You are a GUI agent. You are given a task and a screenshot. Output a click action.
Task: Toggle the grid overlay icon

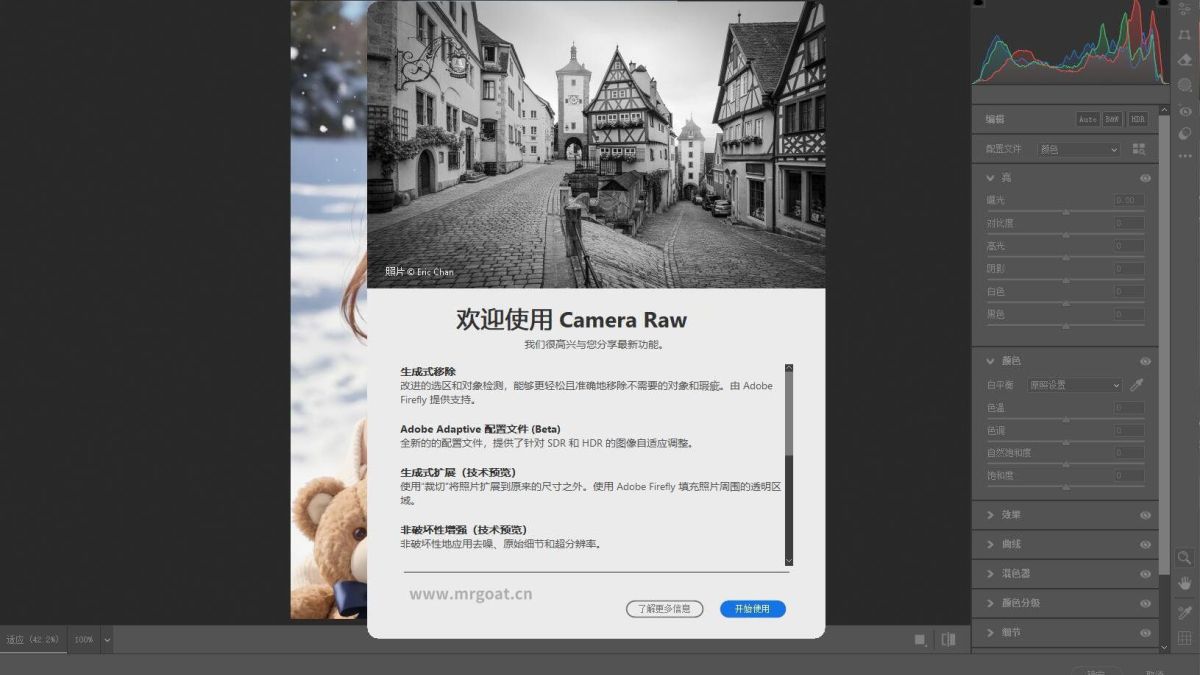click(1184, 638)
